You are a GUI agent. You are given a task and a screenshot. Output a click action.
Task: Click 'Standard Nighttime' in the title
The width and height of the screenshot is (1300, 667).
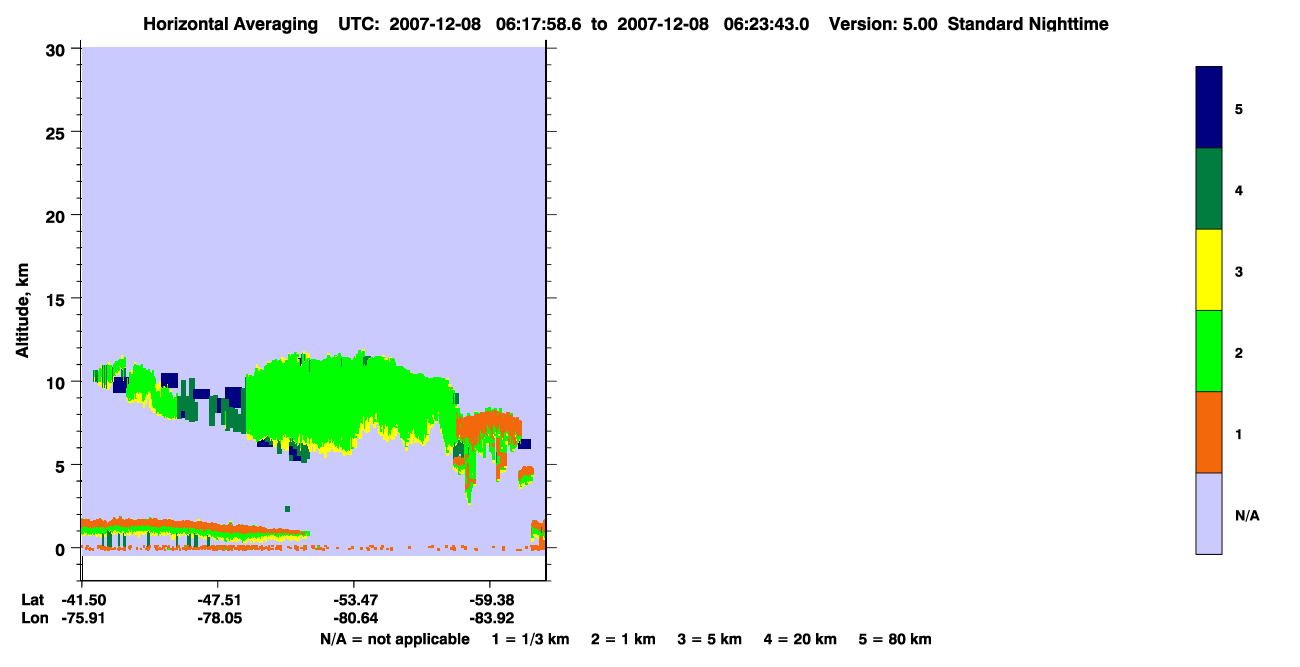click(x=1028, y=24)
